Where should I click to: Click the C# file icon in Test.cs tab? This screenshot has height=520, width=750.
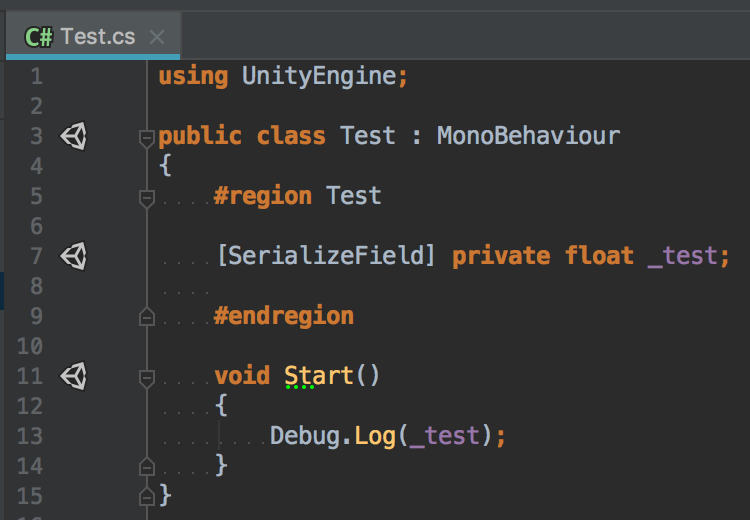click(39, 37)
